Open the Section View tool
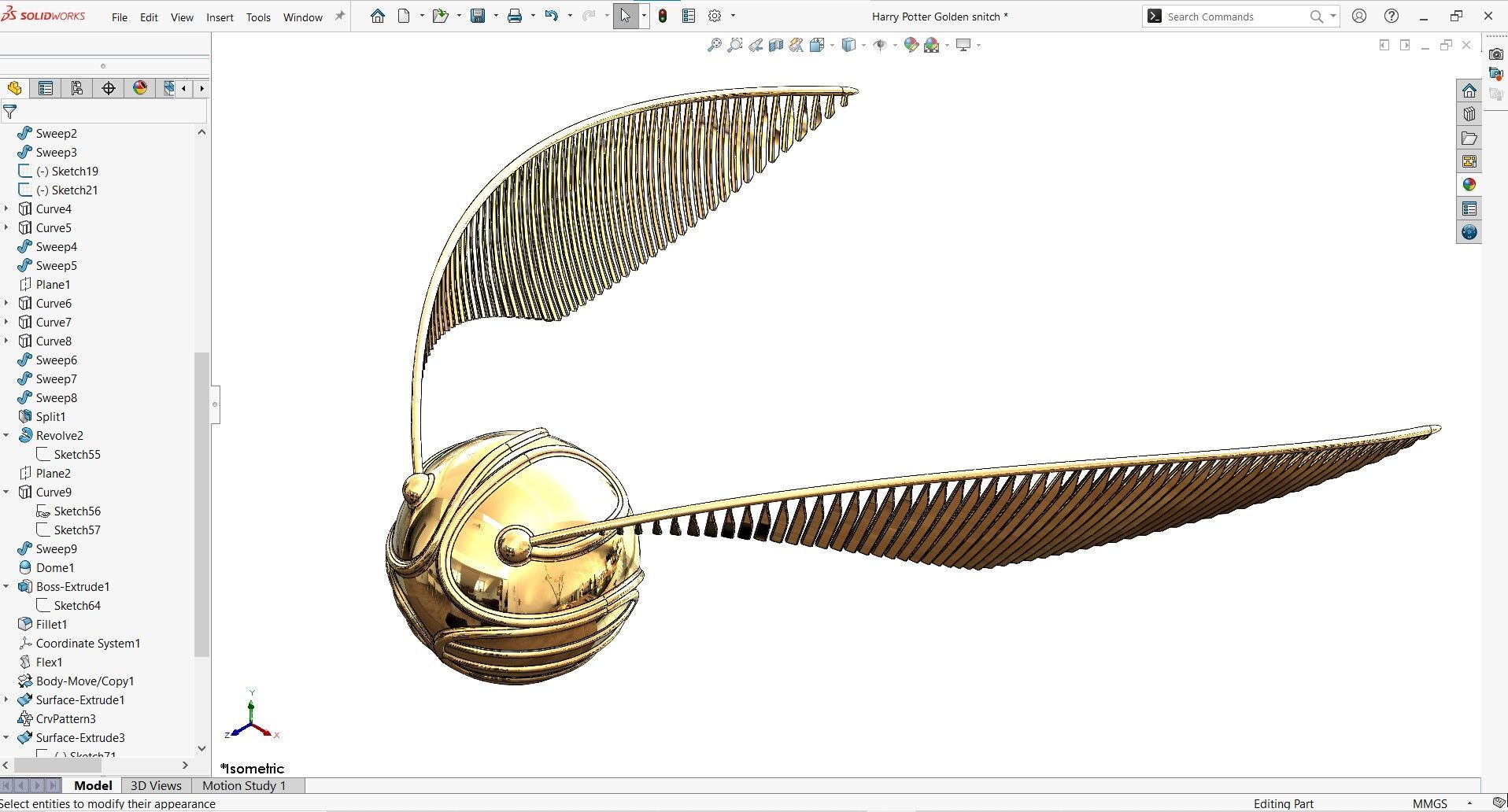Image resolution: width=1508 pixels, height=812 pixels. point(776,45)
